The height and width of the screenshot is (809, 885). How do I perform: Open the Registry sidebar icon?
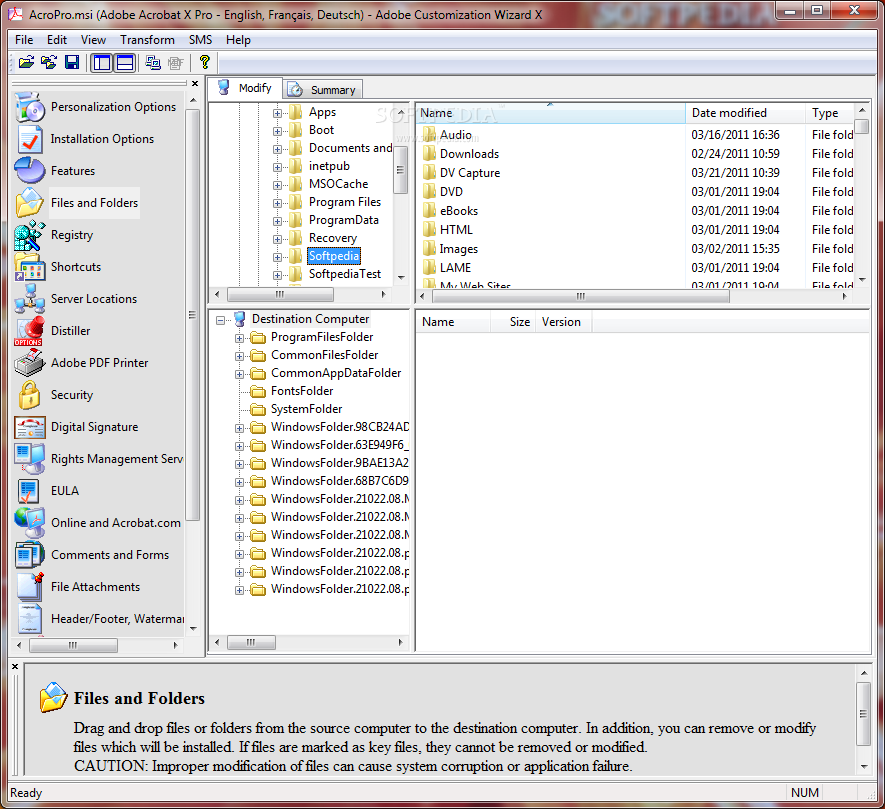tap(30, 235)
